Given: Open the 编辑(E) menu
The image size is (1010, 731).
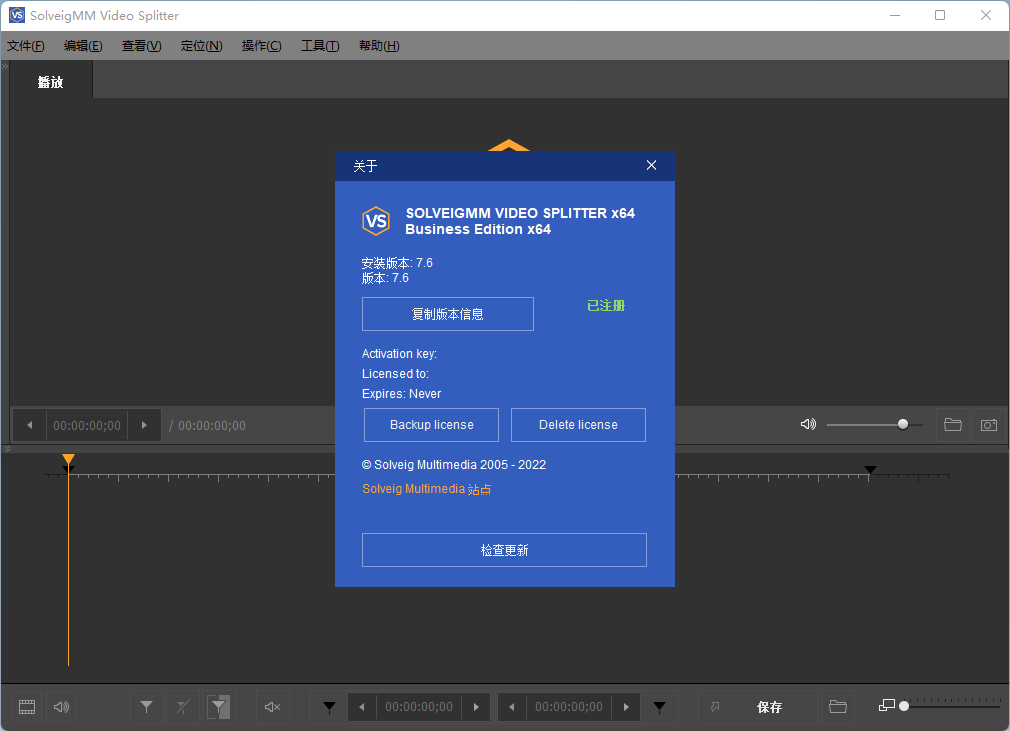Looking at the screenshot, I should 83,46.
